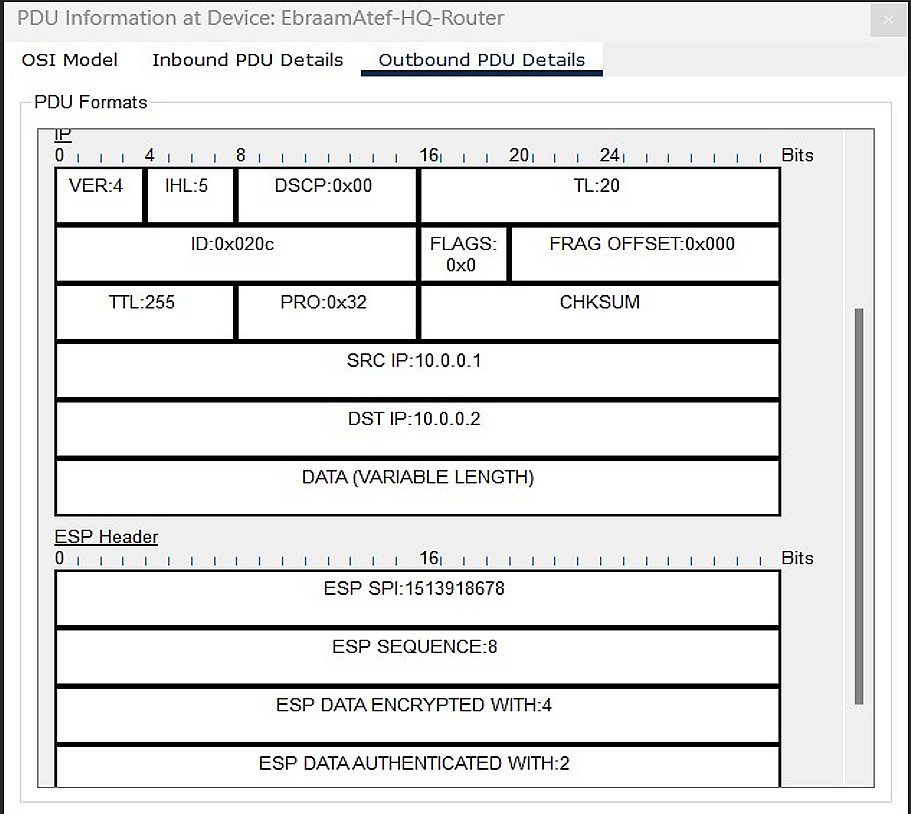
Task: Click the DST IP:10.0.0.2 field
Action: [417, 429]
